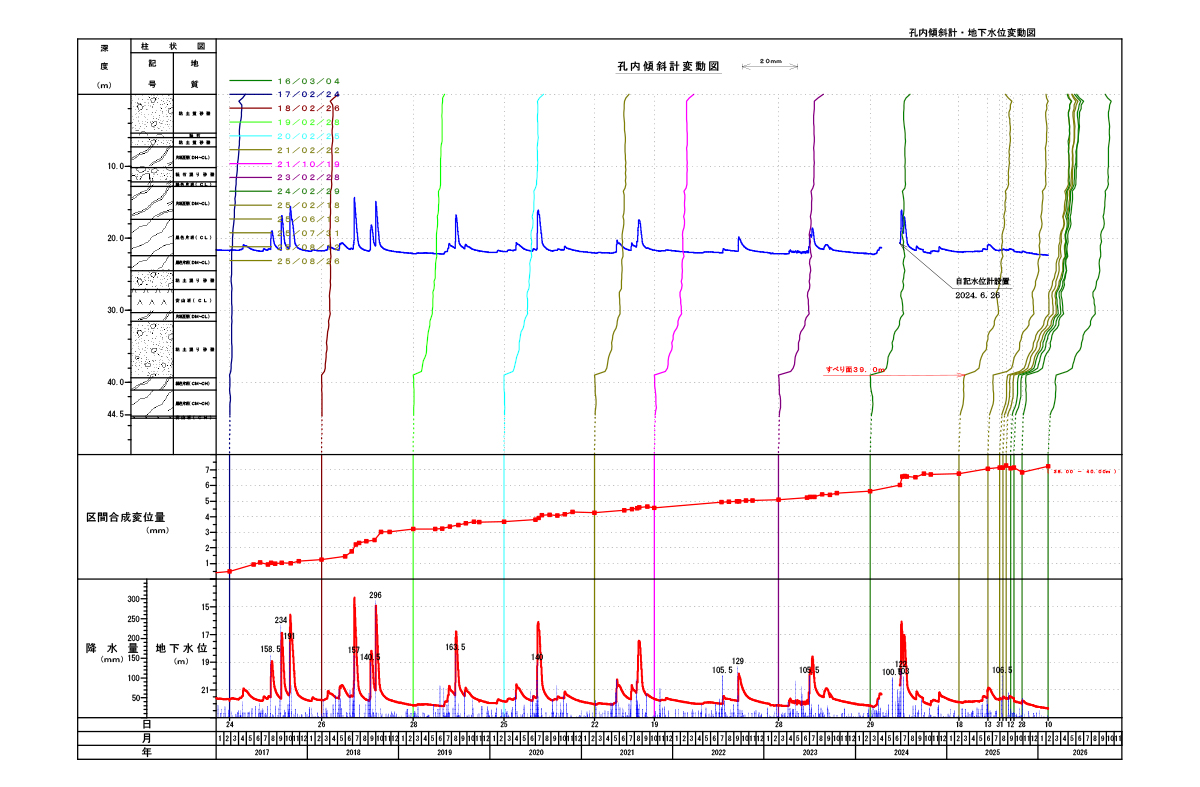The width and height of the screenshot is (1200, 787).
Task: Select the 25/08/26 legend date entry
Action: [x=309, y=260]
